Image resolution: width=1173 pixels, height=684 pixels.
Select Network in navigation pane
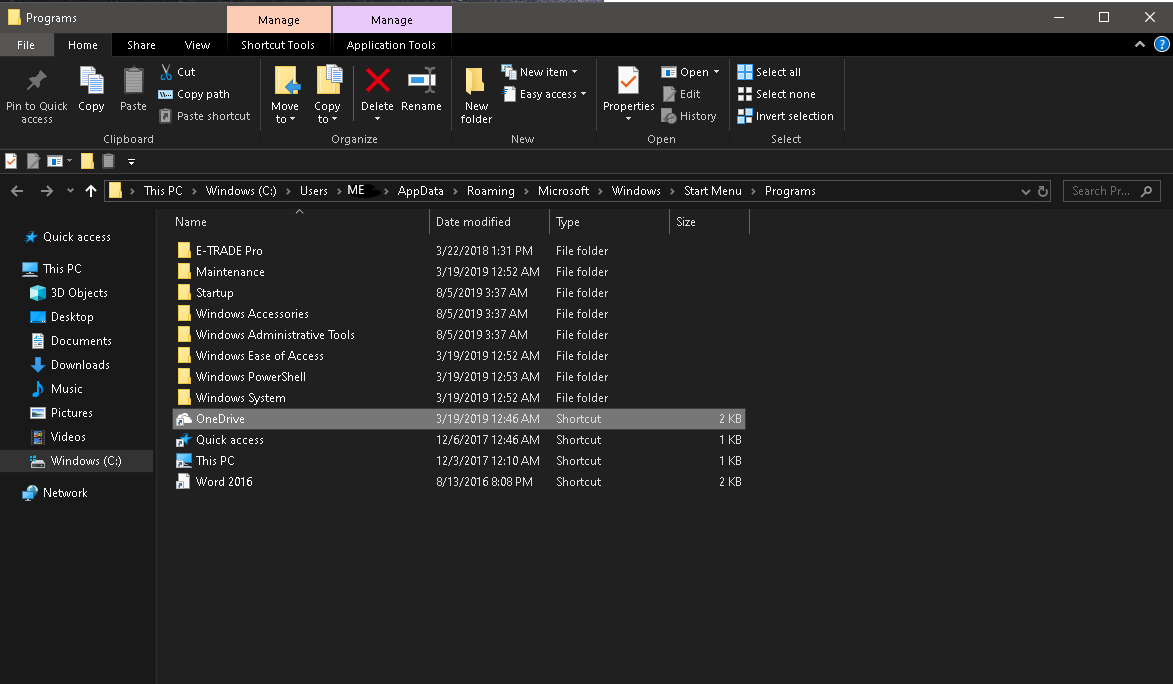[65, 493]
